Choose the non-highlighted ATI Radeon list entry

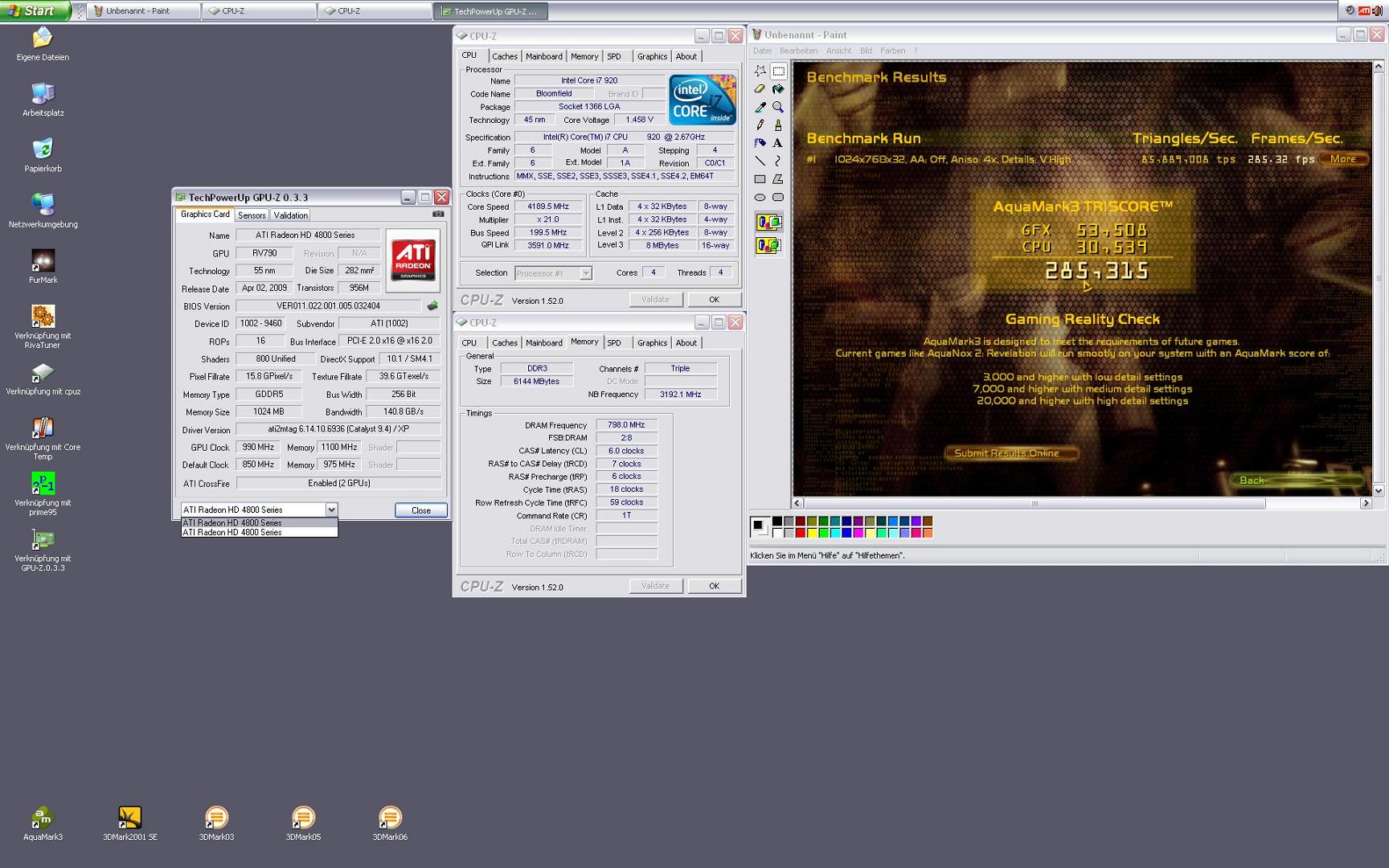click(259, 532)
